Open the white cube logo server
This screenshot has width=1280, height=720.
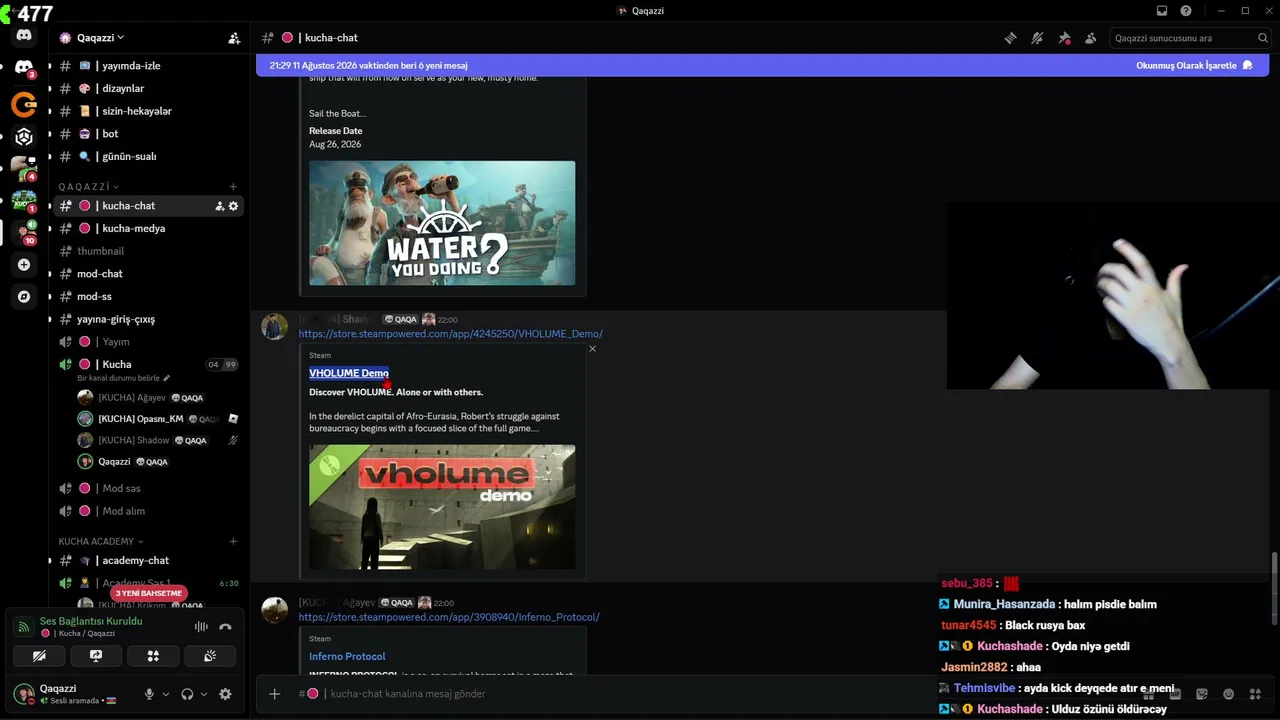pos(24,136)
